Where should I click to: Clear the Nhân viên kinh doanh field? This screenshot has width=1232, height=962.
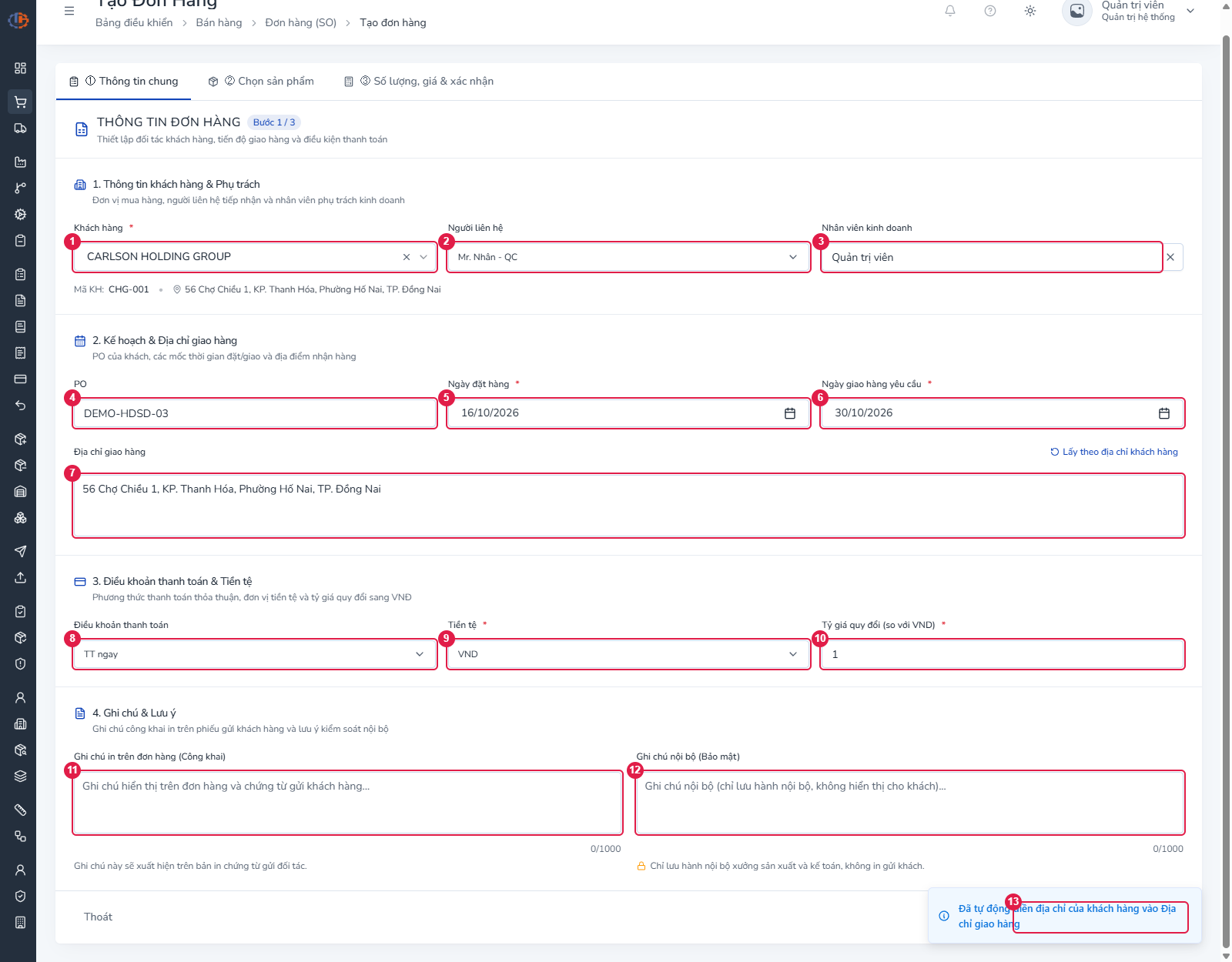[1170, 257]
